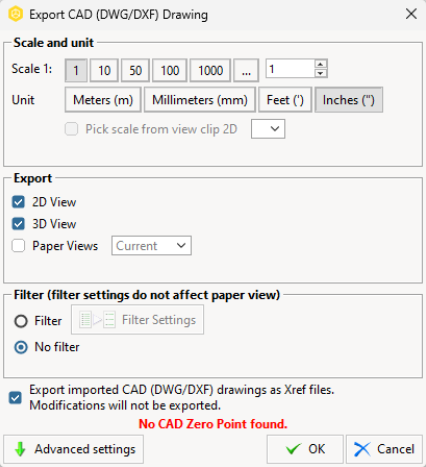Increase custom scale with spinner up arrow
Image resolution: width=426 pixels, height=467 pixels.
321,64
